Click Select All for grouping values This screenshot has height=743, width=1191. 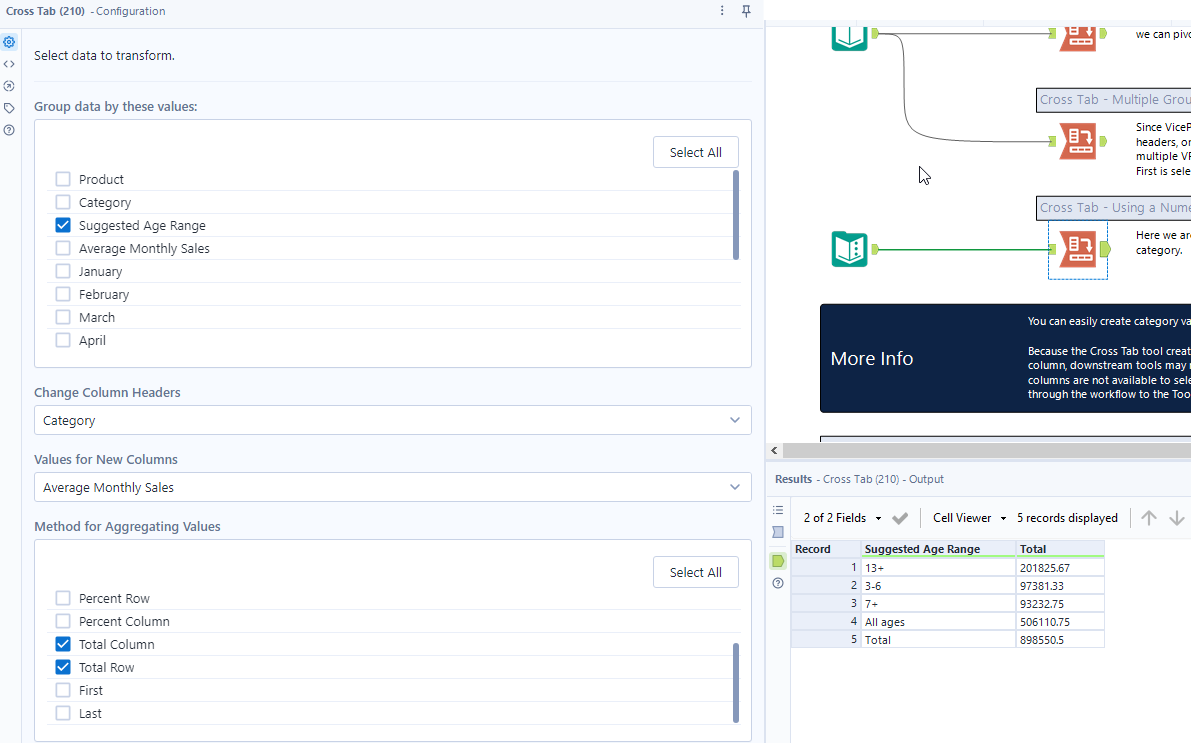(695, 151)
